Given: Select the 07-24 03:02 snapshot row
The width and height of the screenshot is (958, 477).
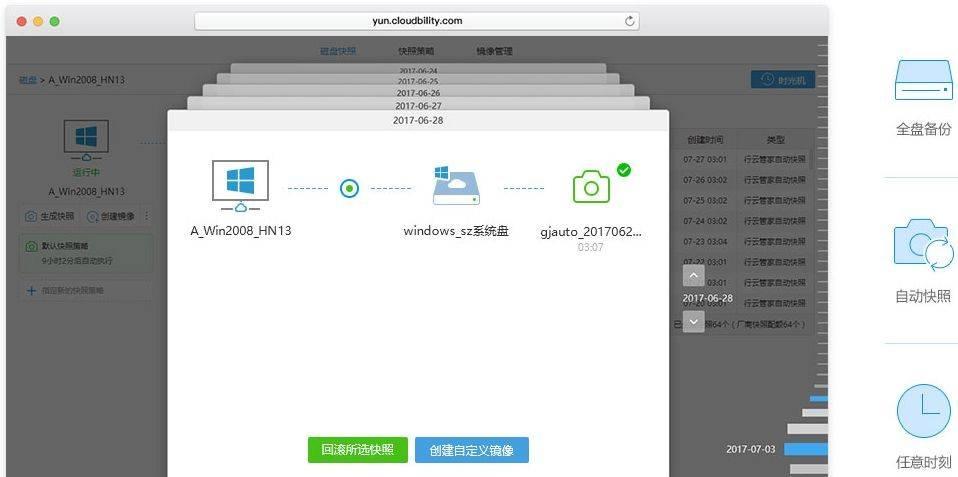Looking at the screenshot, I should (x=742, y=221).
